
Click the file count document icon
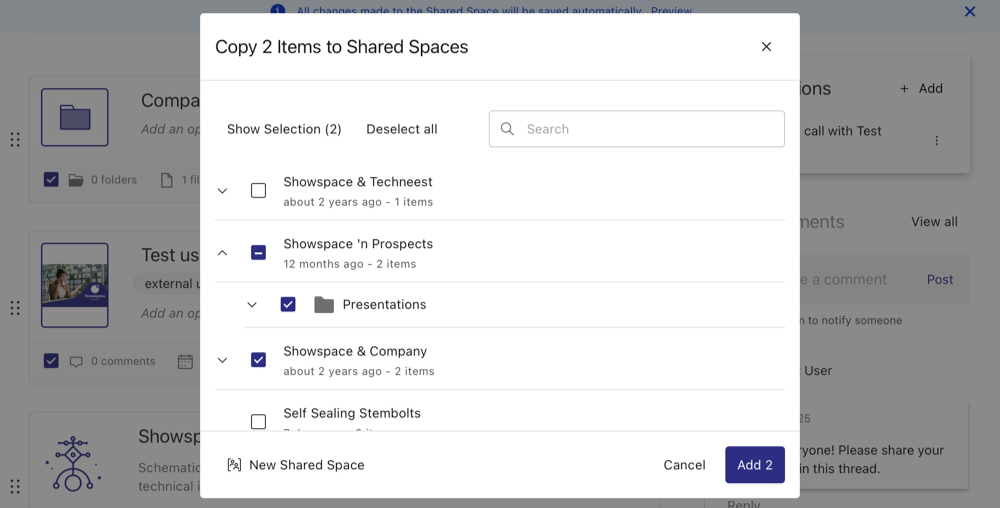(x=166, y=180)
